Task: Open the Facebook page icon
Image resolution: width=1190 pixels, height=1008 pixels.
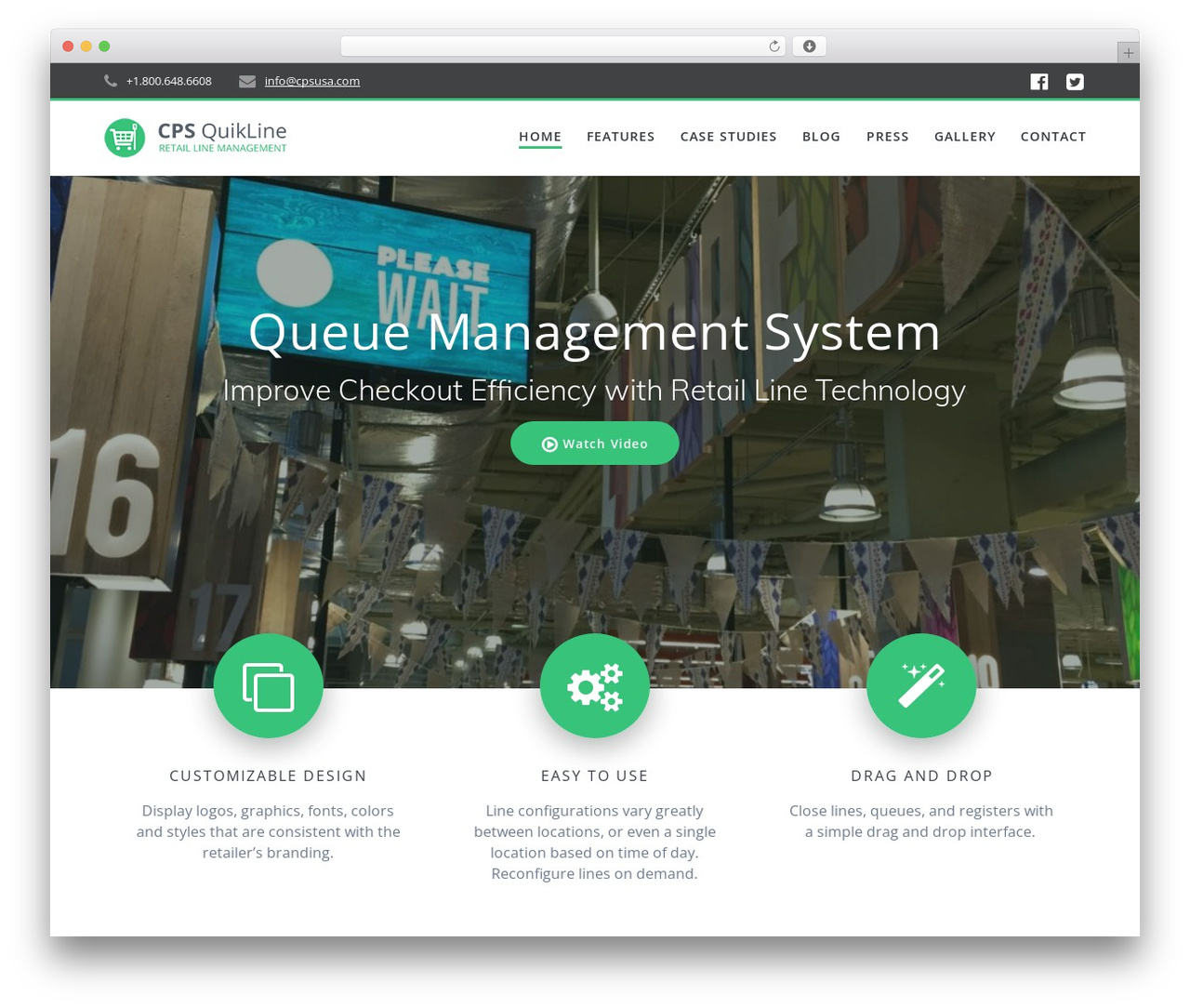Action: (x=1039, y=82)
